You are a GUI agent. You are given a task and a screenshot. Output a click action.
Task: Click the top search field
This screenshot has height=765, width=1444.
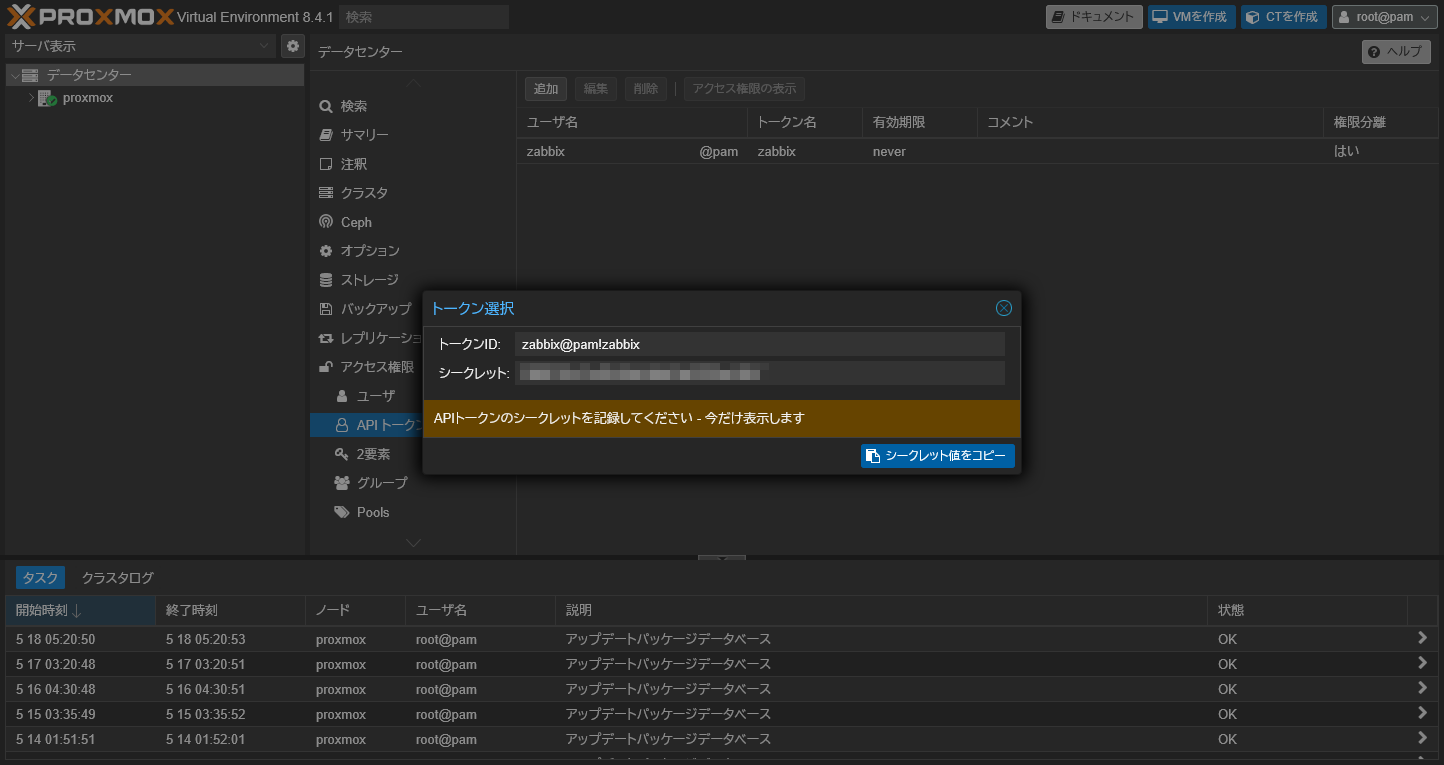[x=424, y=17]
